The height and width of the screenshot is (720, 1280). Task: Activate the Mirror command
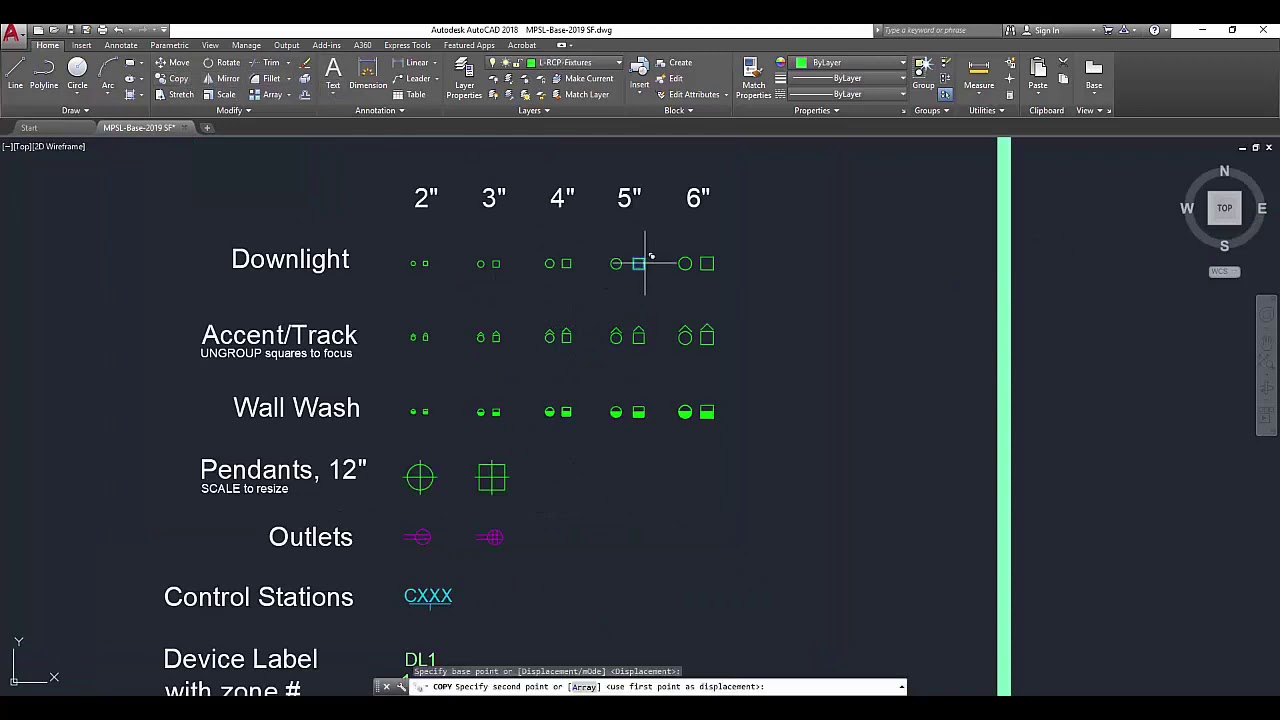[221, 78]
